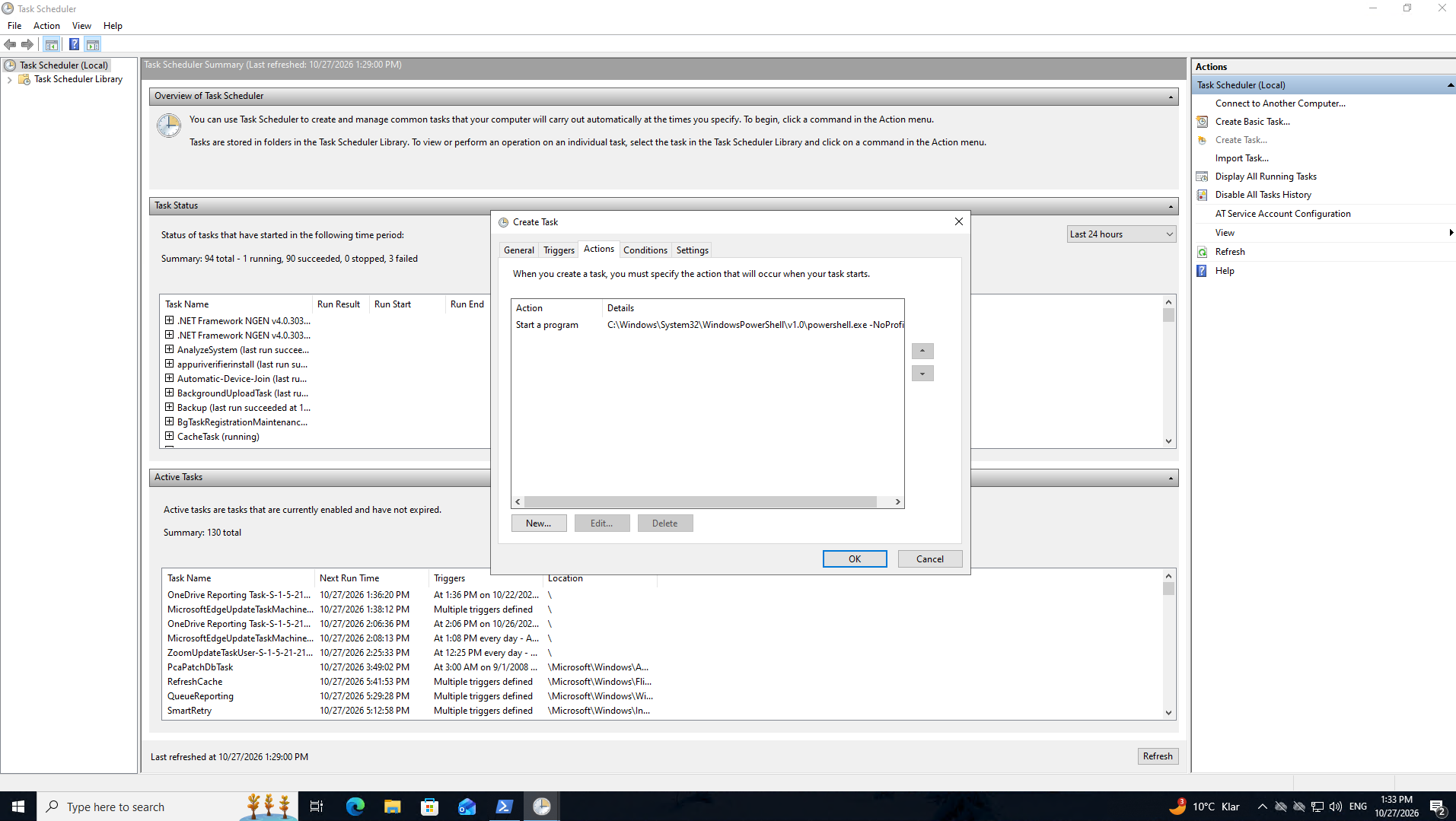Move the action down with arrow button
This screenshot has width=1456, height=821.
pyautogui.click(x=922, y=374)
